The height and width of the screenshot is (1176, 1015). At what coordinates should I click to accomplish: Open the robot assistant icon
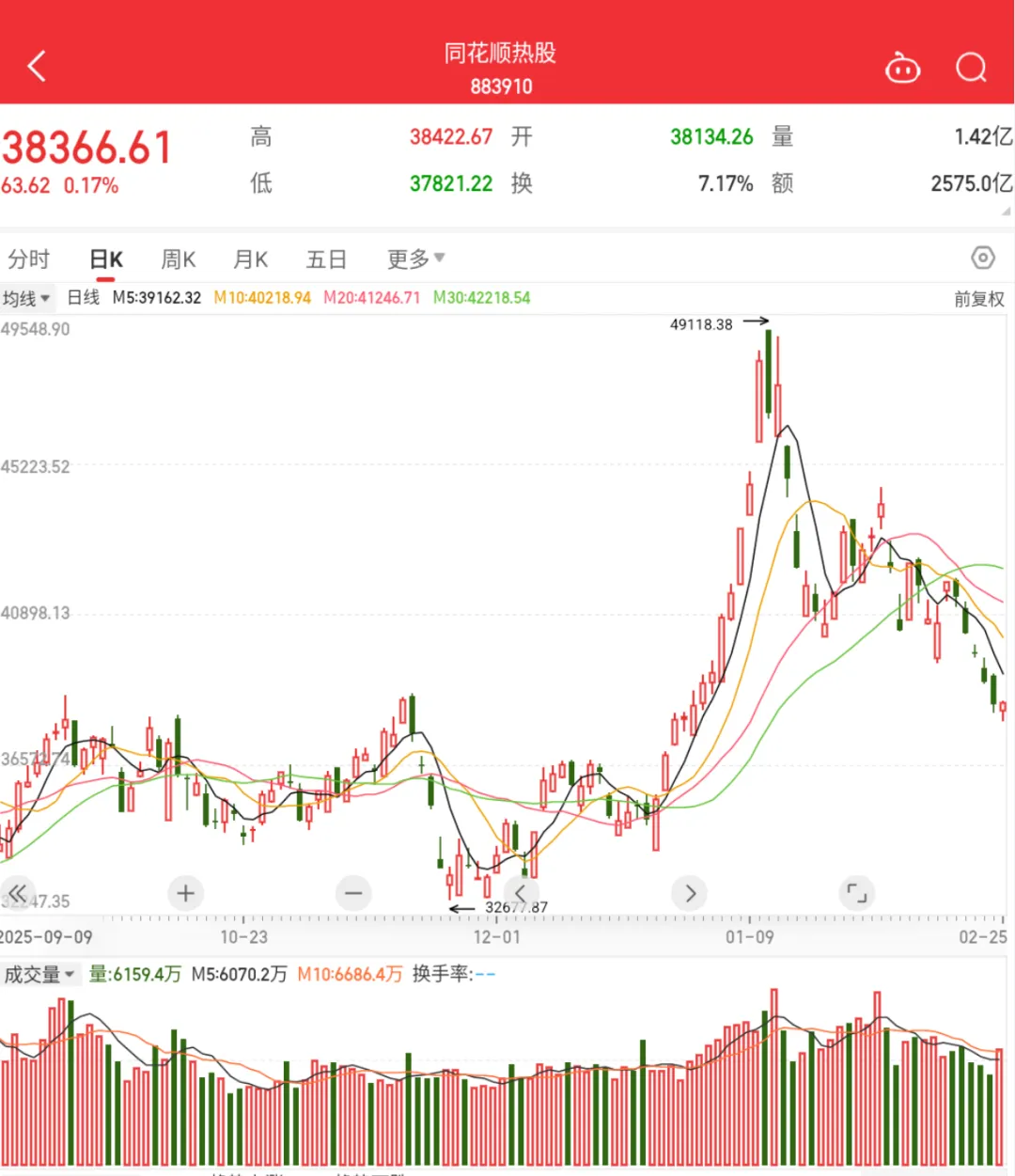(903, 68)
